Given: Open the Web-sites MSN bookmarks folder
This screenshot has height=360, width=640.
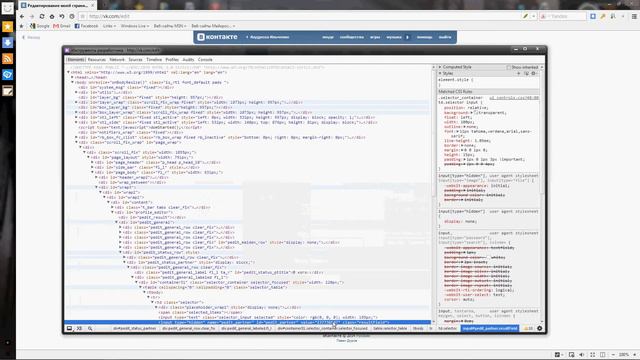Looking at the screenshot, I should pos(170,26).
